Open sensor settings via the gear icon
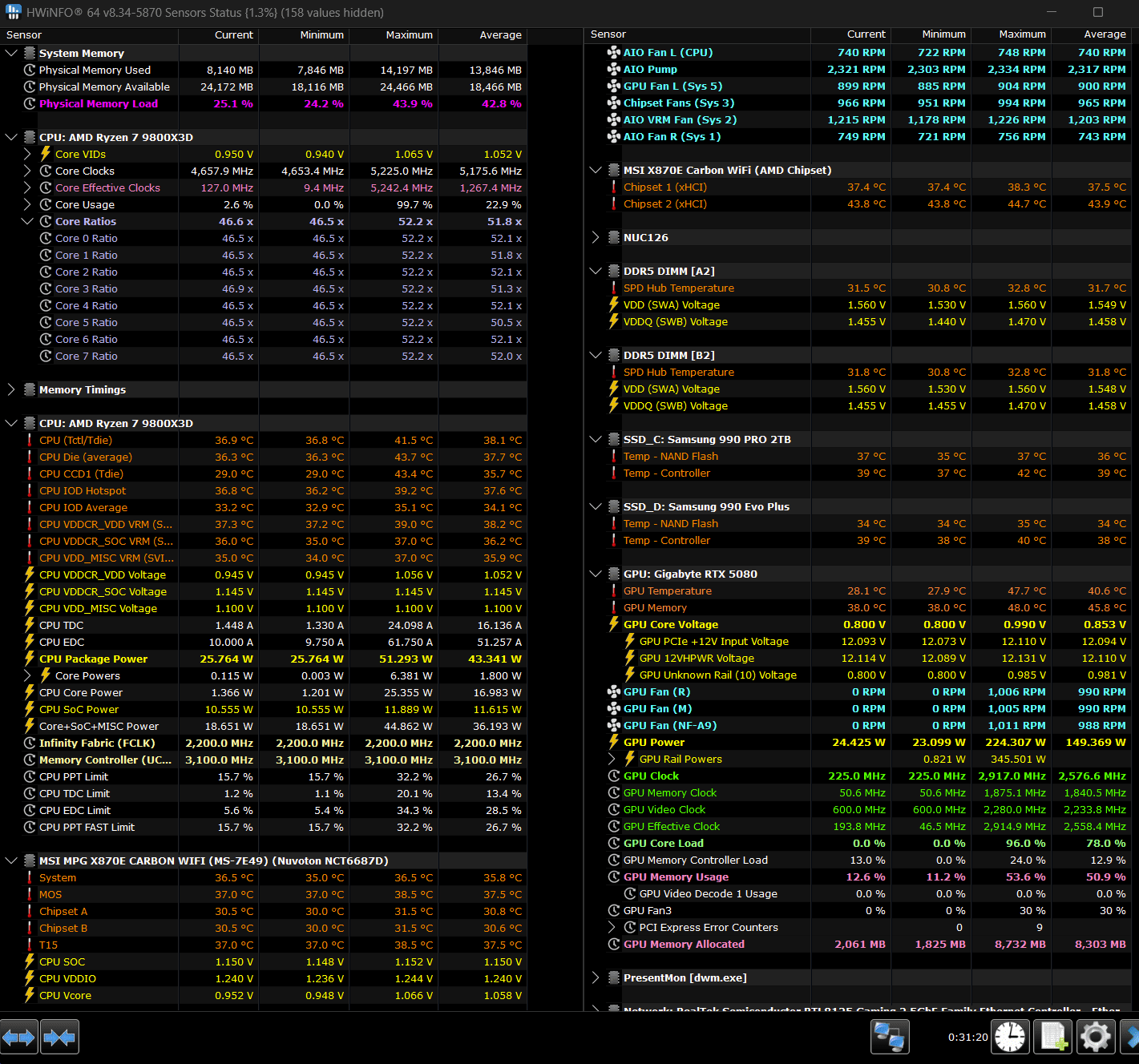Screen dimensions: 1139x1064 click(x=1096, y=1038)
